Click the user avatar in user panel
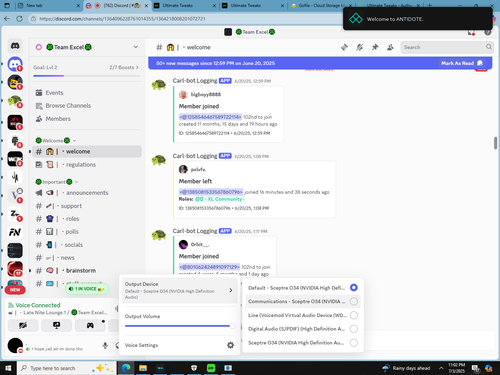 tap(15, 345)
